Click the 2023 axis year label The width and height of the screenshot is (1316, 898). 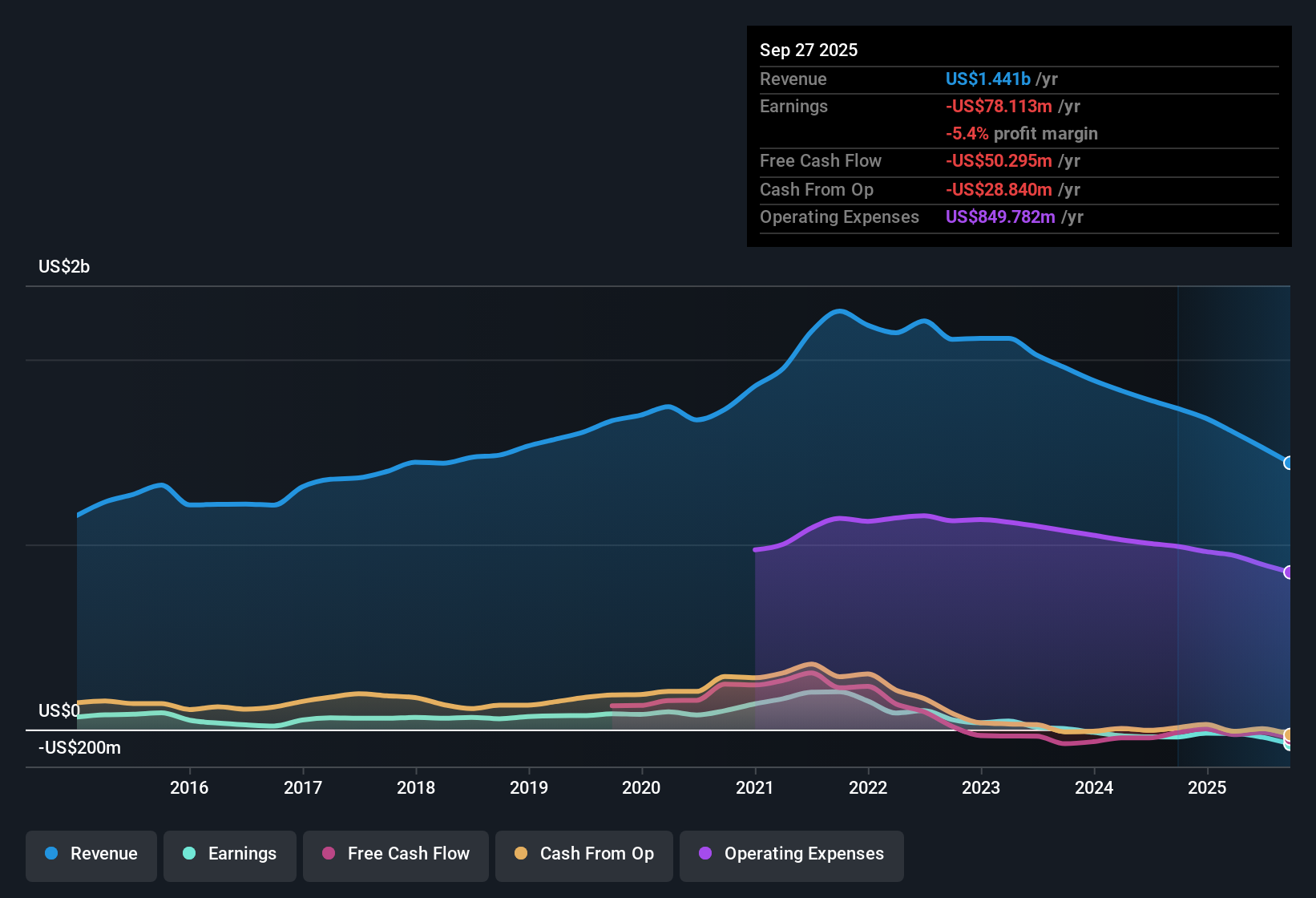981,787
